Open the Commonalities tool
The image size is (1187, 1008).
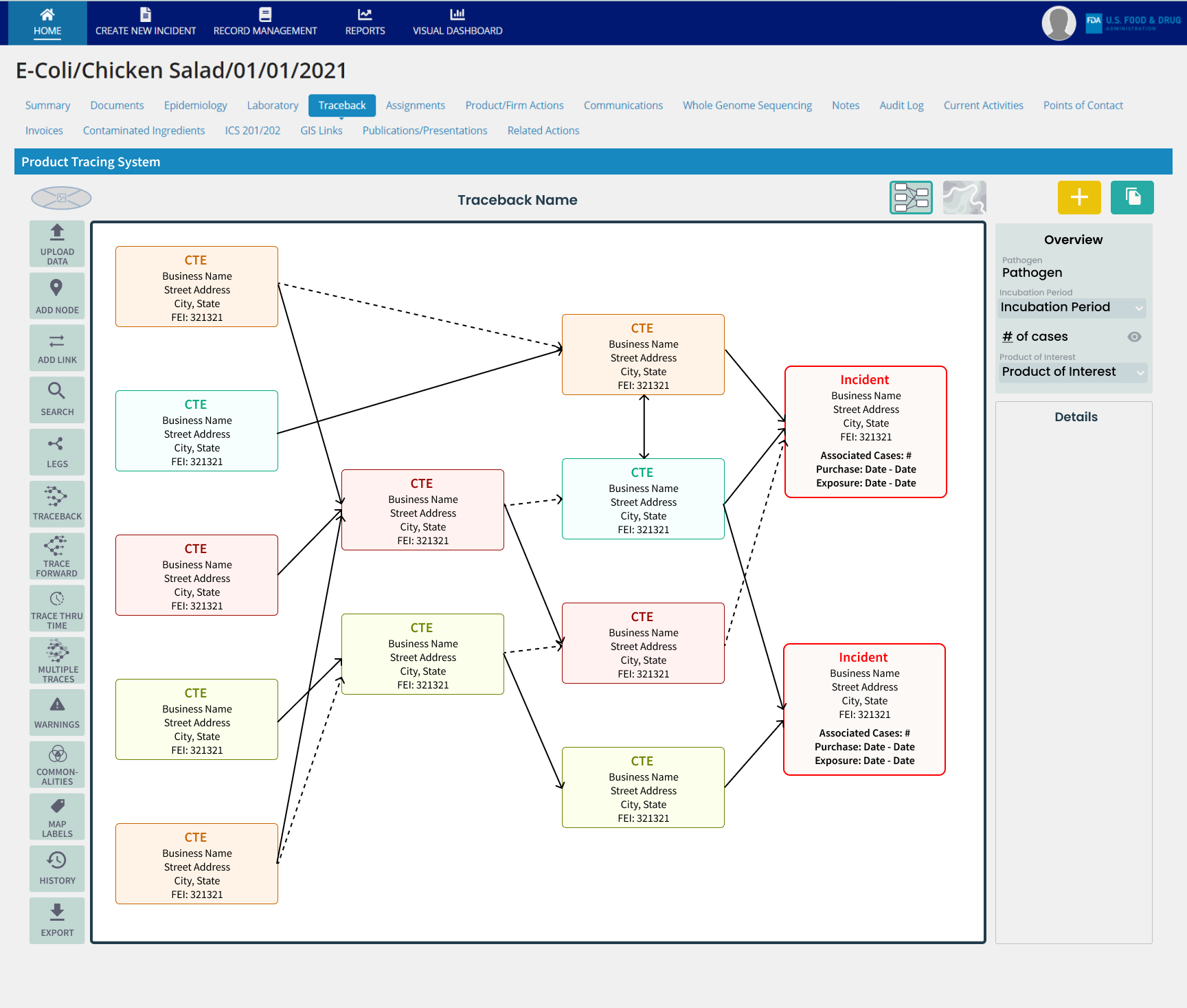57,764
